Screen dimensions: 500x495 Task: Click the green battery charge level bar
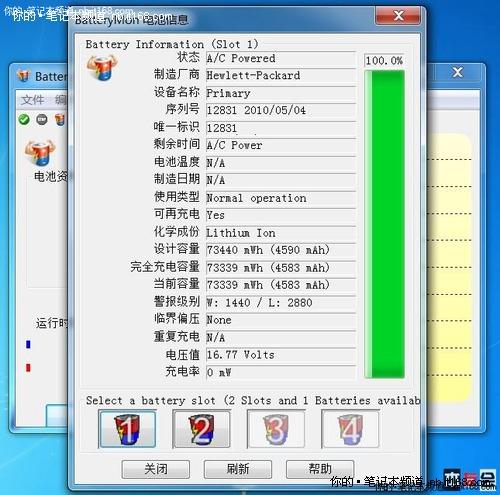pyautogui.click(x=385, y=224)
